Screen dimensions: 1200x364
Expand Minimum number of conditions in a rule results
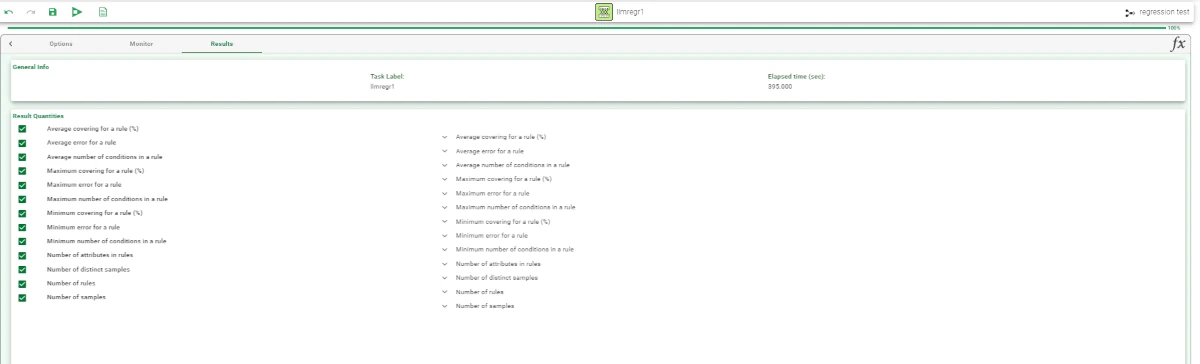pyautogui.click(x=445, y=249)
